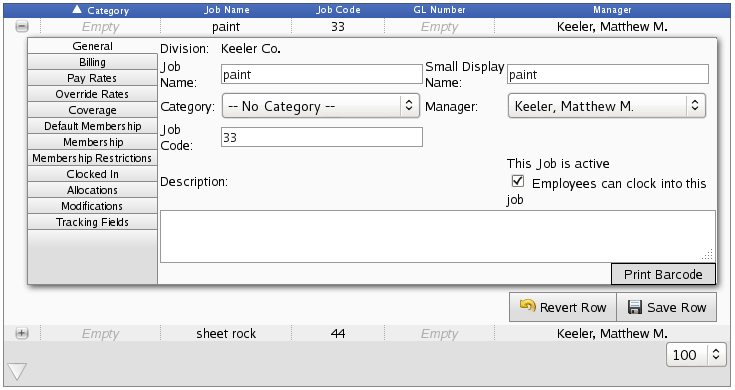Click the Save Row button
The image size is (735, 390).
tap(667, 307)
